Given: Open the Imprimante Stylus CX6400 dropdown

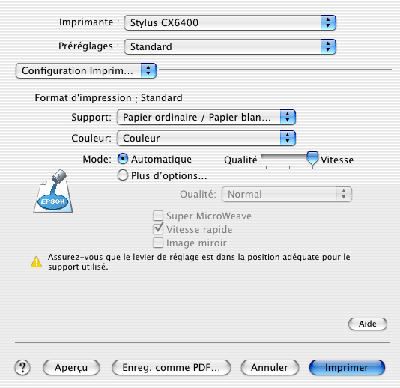Looking at the screenshot, I should coord(230,23).
